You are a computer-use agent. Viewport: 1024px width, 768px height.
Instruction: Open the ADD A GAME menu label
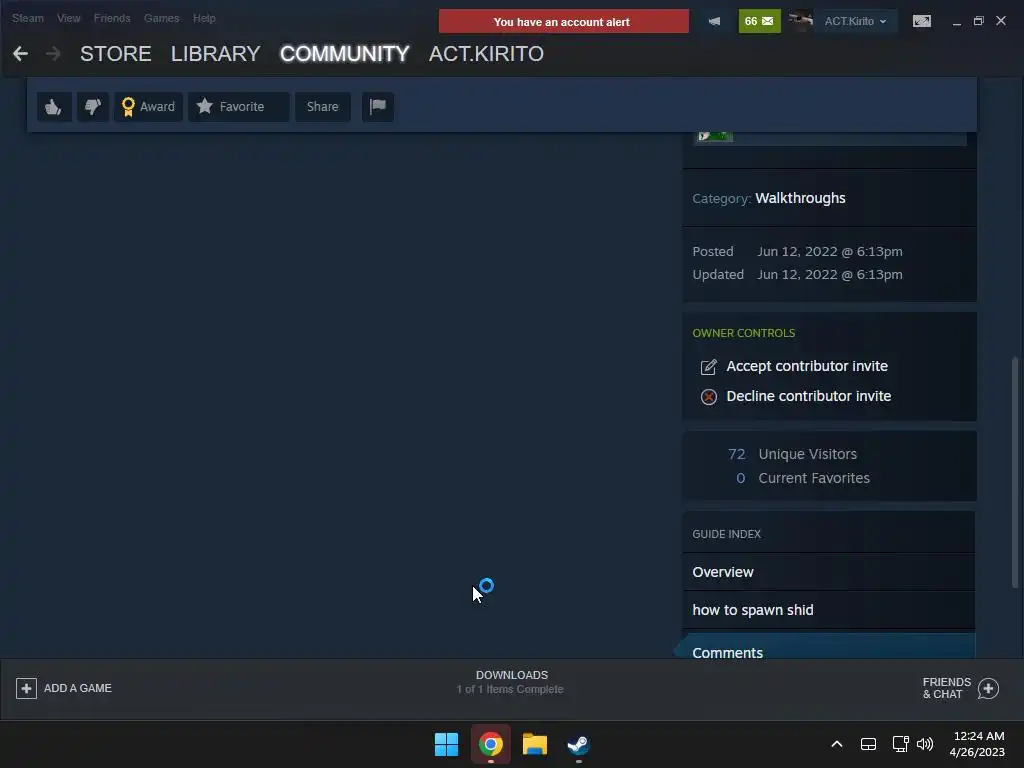click(78, 688)
